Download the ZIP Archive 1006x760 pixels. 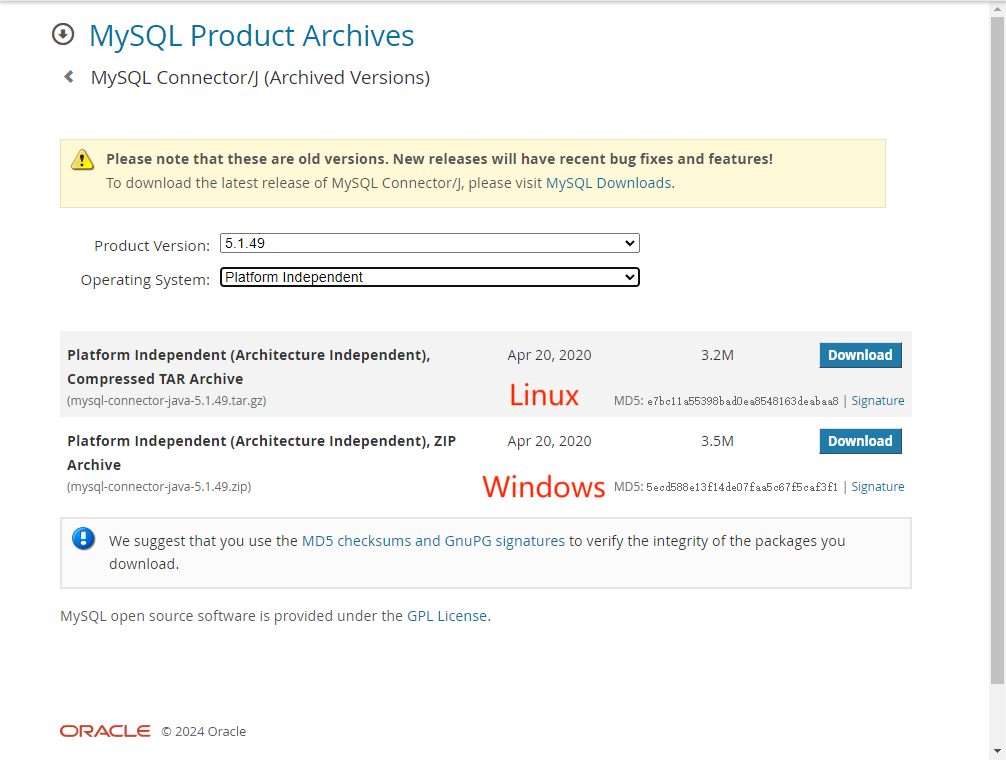tap(860, 441)
